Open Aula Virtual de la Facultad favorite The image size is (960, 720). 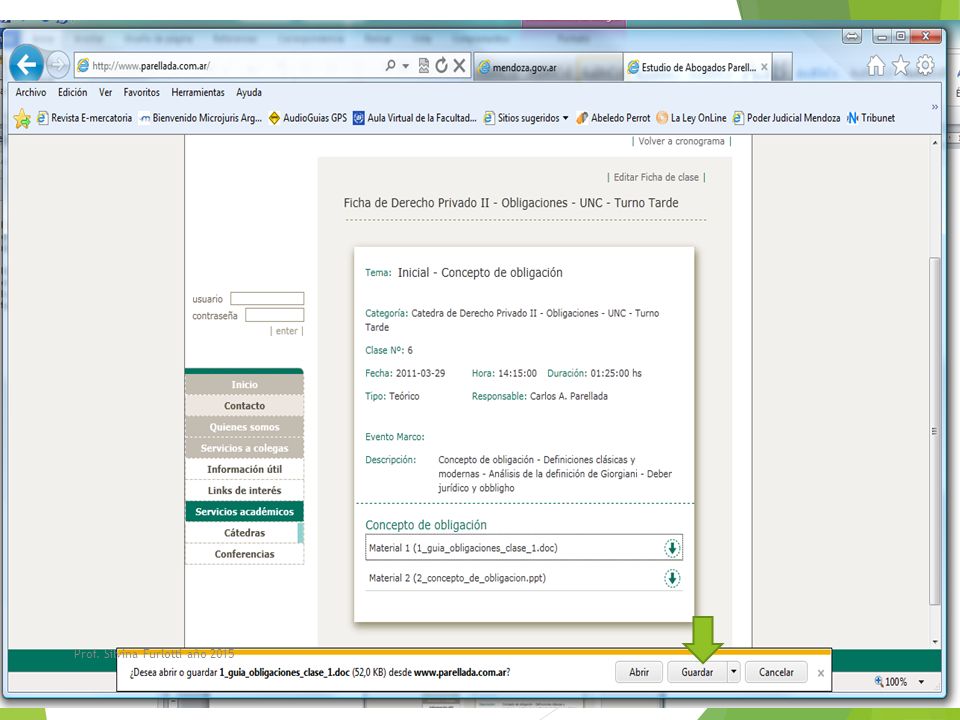tap(414, 118)
